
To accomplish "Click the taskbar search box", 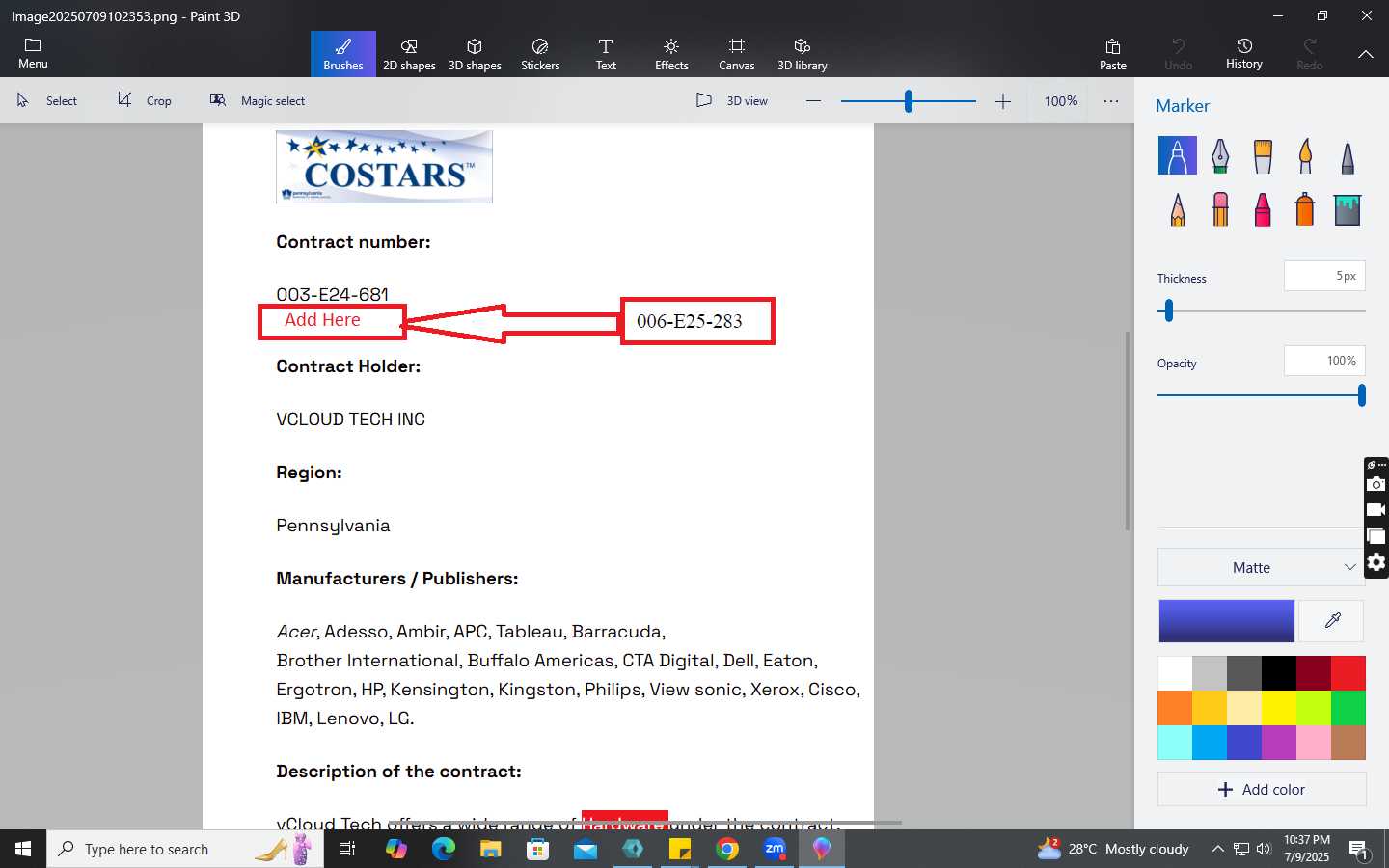I will click(185, 849).
